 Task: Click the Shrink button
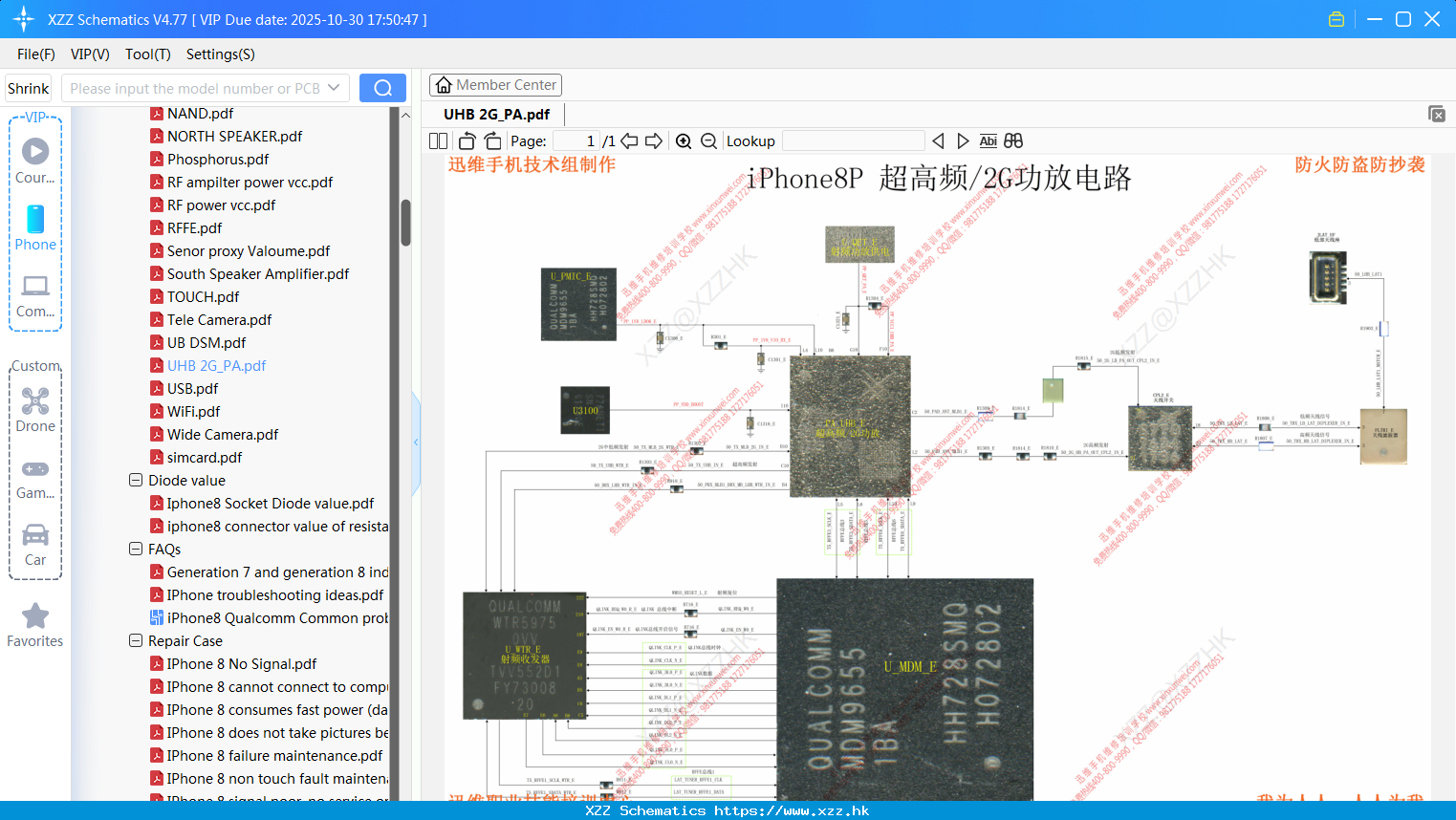tap(28, 88)
